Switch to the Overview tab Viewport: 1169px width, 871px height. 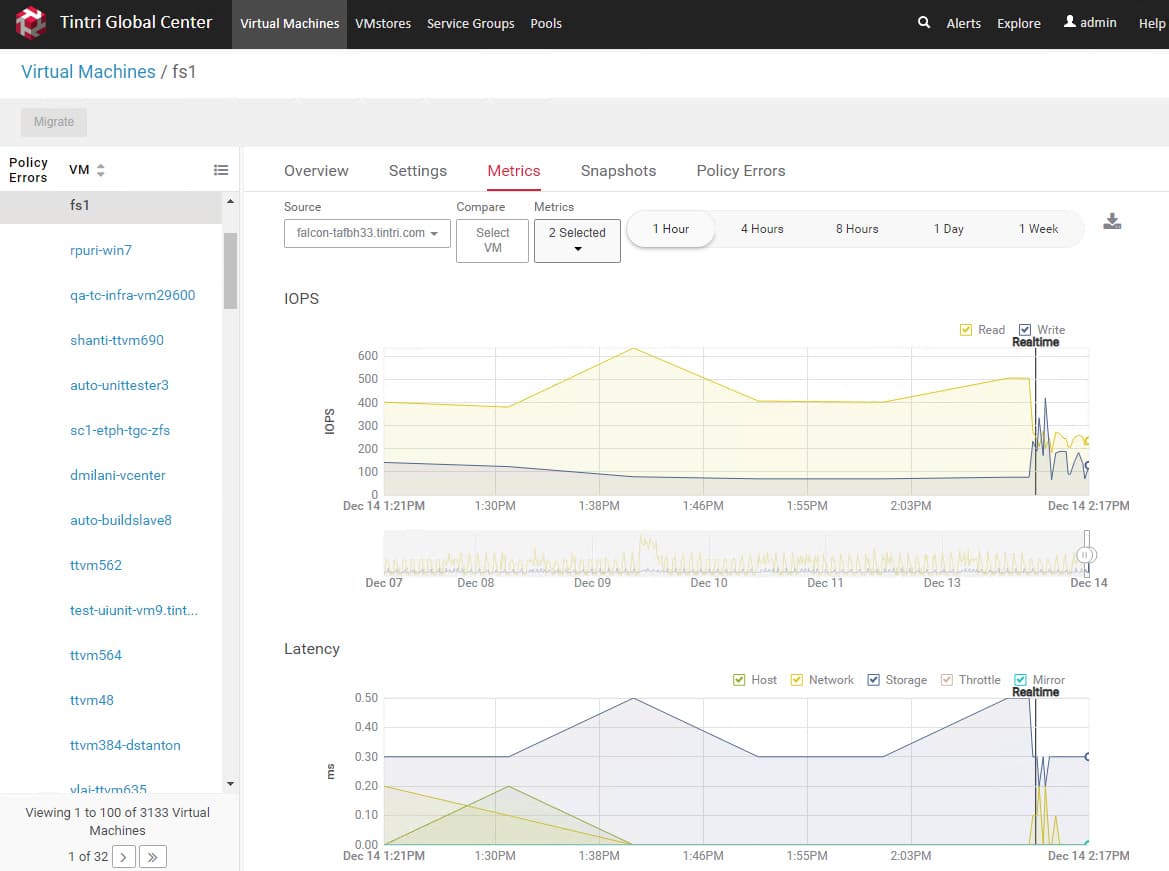pos(316,171)
